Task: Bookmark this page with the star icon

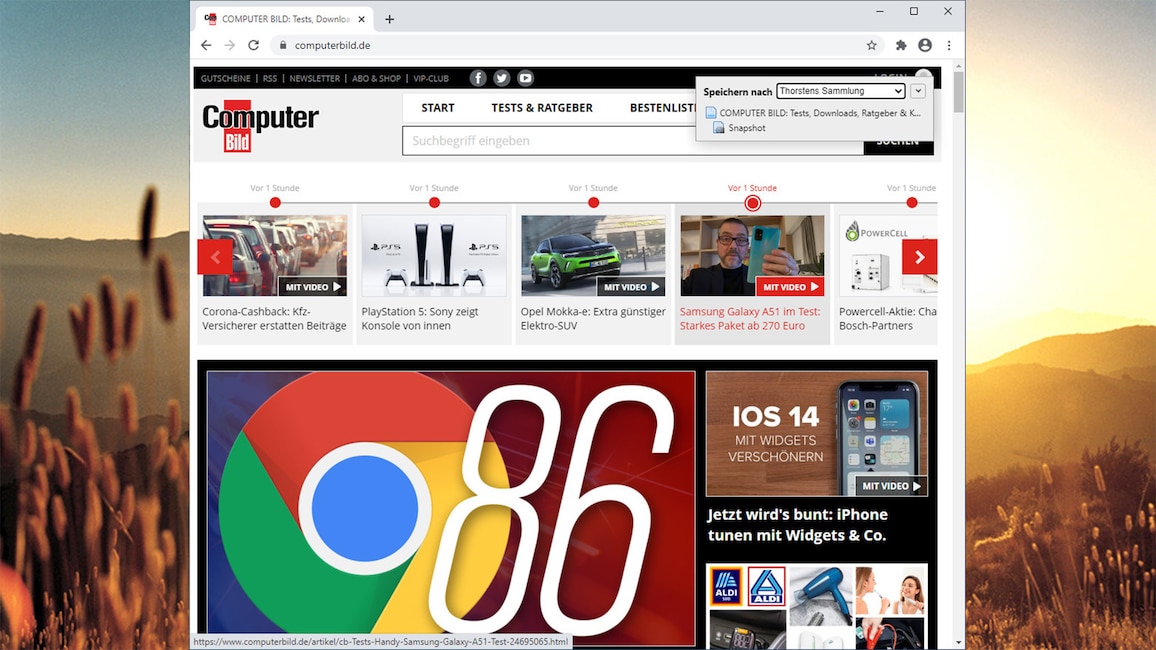Action: (x=871, y=45)
